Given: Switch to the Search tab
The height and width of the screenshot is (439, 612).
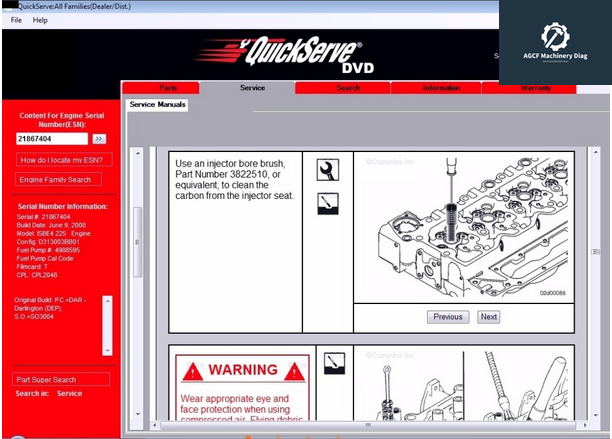Looking at the screenshot, I should (x=348, y=88).
